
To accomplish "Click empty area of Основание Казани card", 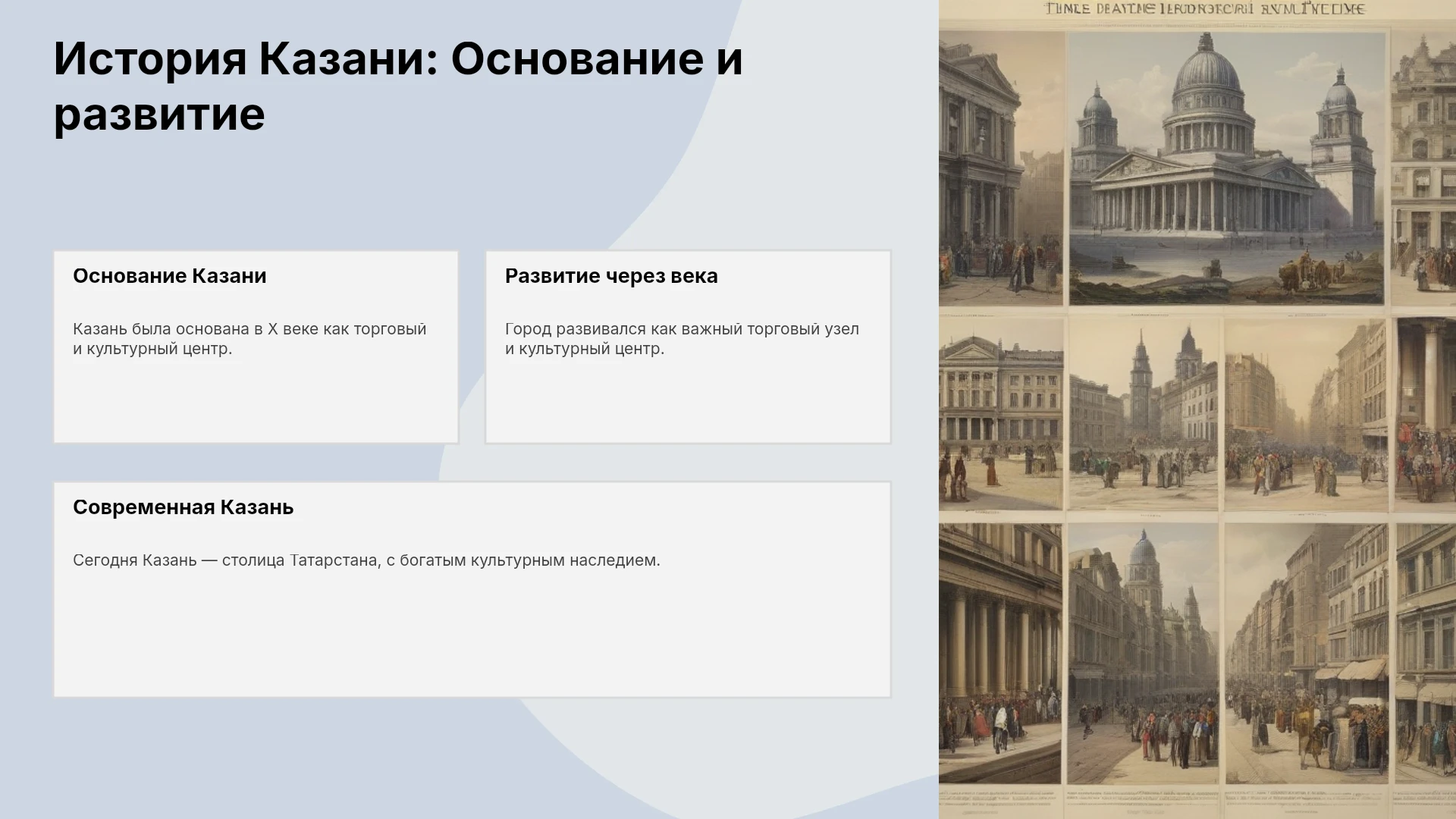I will point(256,402).
